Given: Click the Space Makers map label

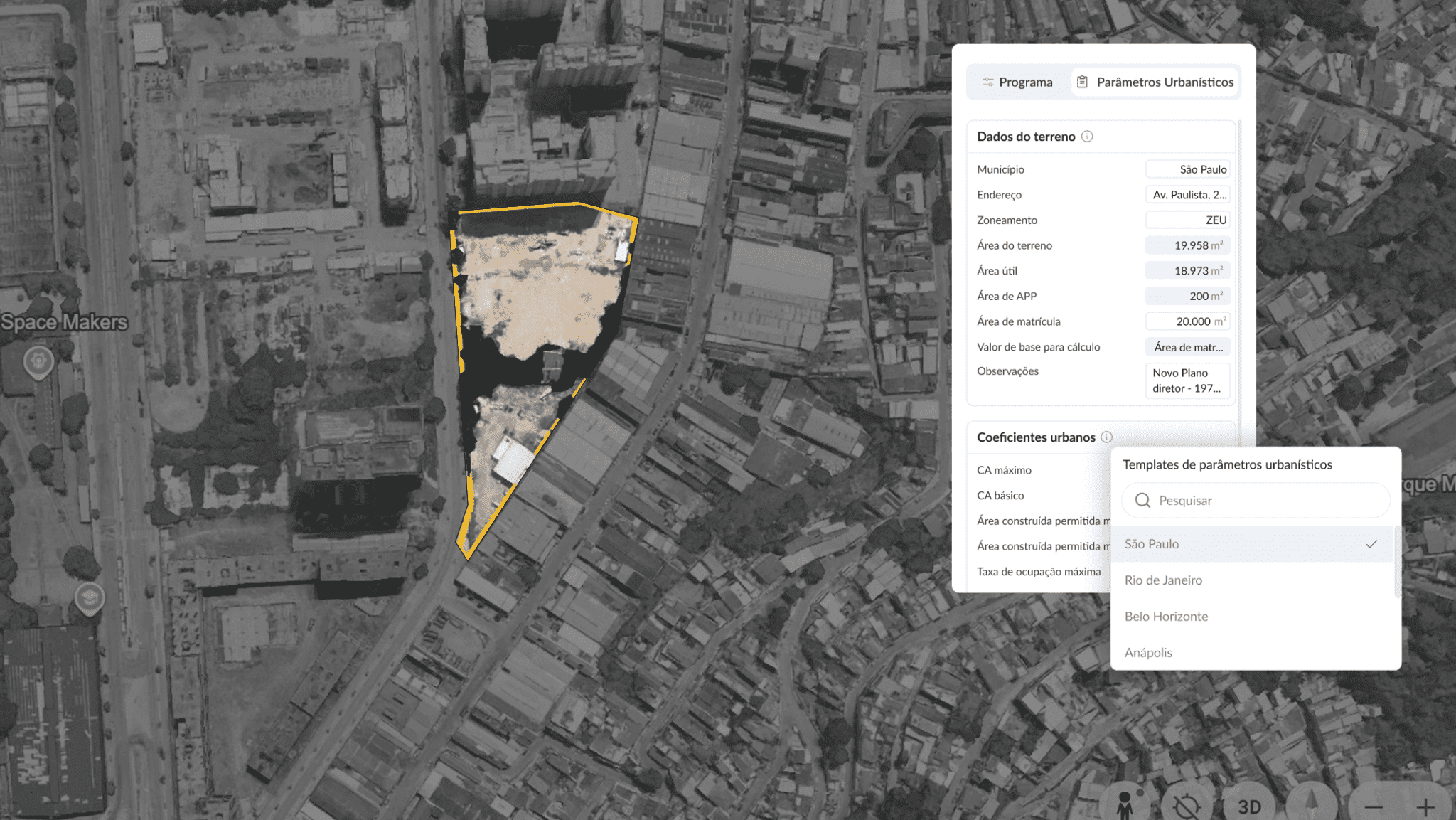Looking at the screenshot, I should (64, 322).
